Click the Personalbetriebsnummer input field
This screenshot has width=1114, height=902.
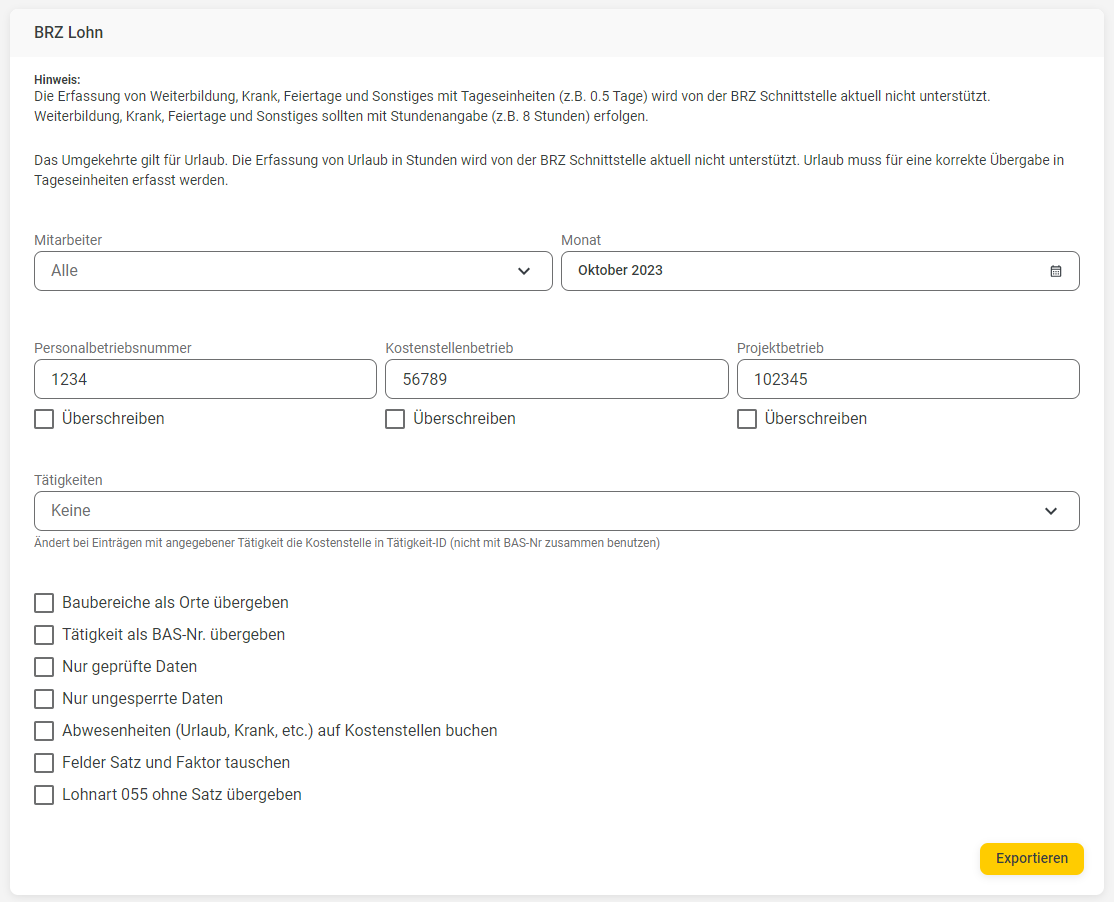[205, 379]
